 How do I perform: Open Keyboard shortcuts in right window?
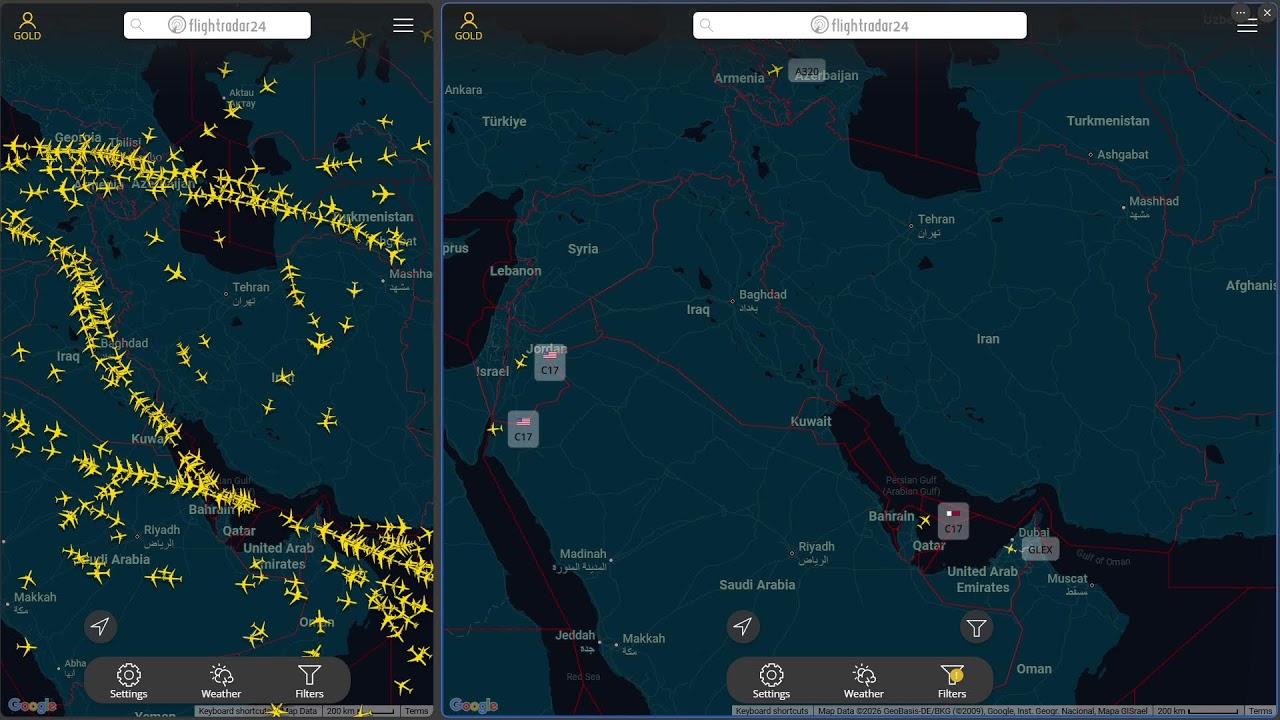point(772,711)
